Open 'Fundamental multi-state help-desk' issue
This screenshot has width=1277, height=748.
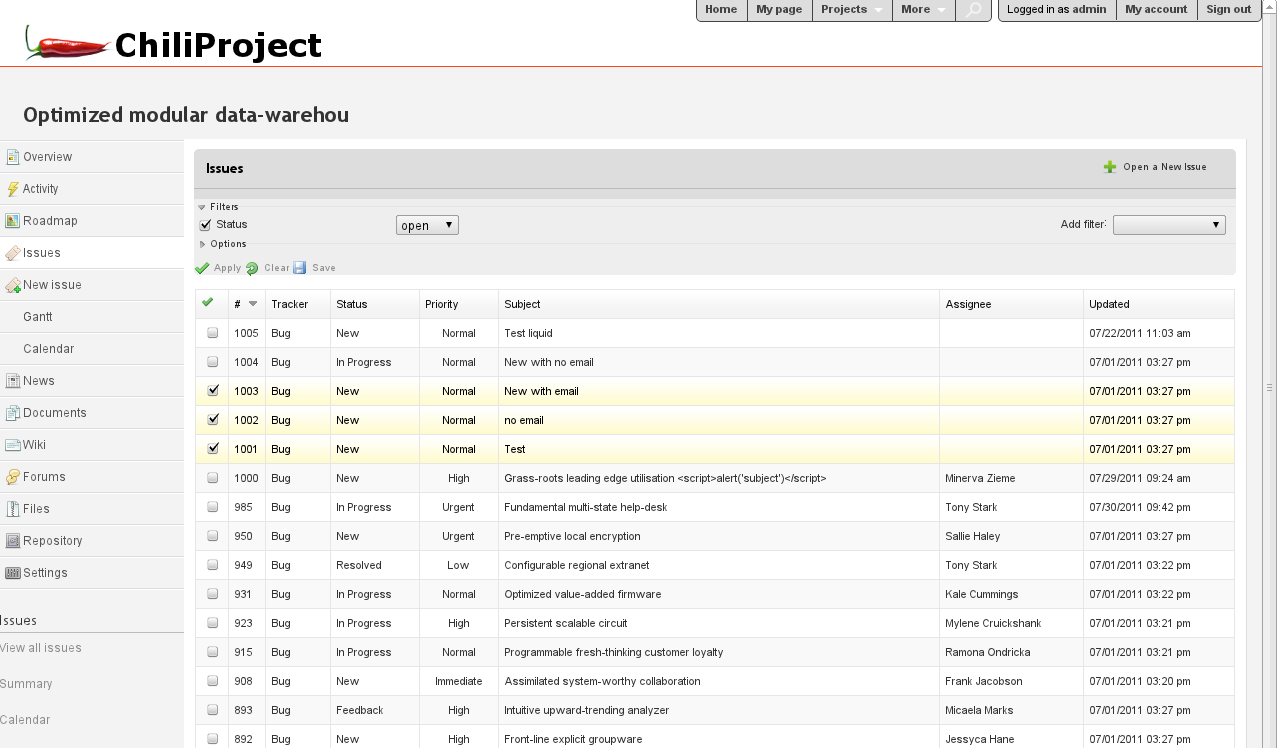click(x=585, y=507)
